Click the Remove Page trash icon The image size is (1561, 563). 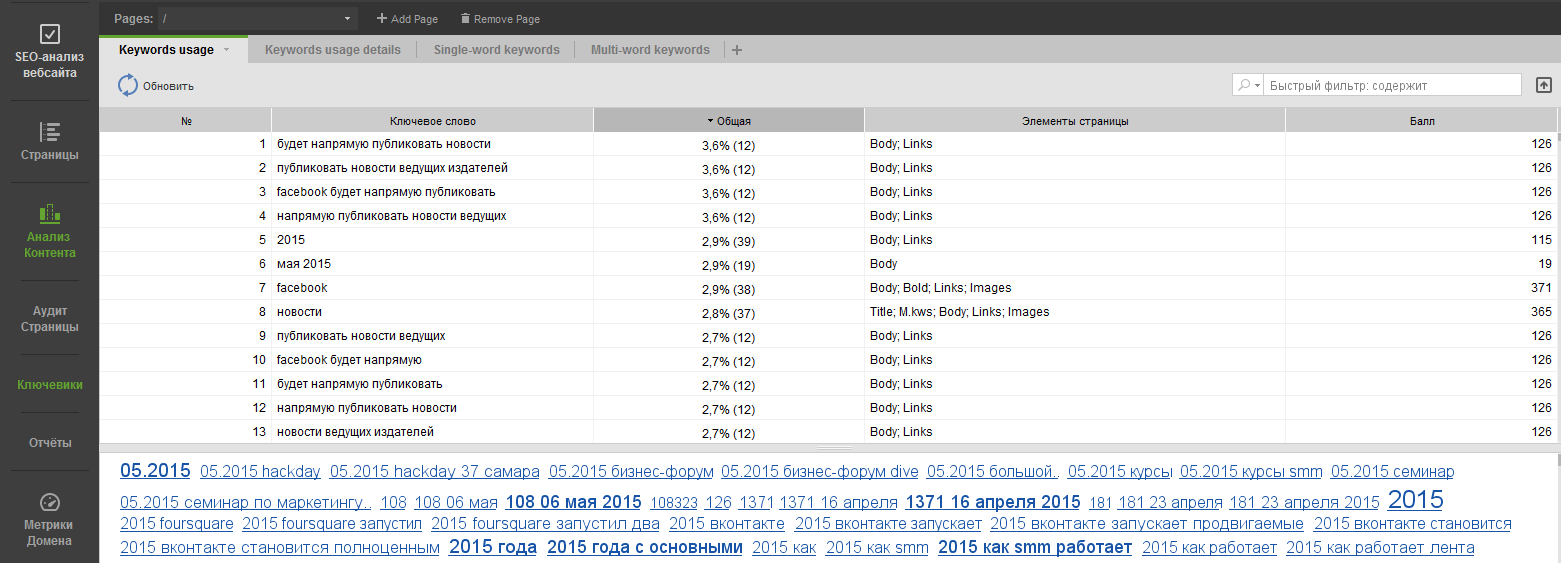[465, 19]
